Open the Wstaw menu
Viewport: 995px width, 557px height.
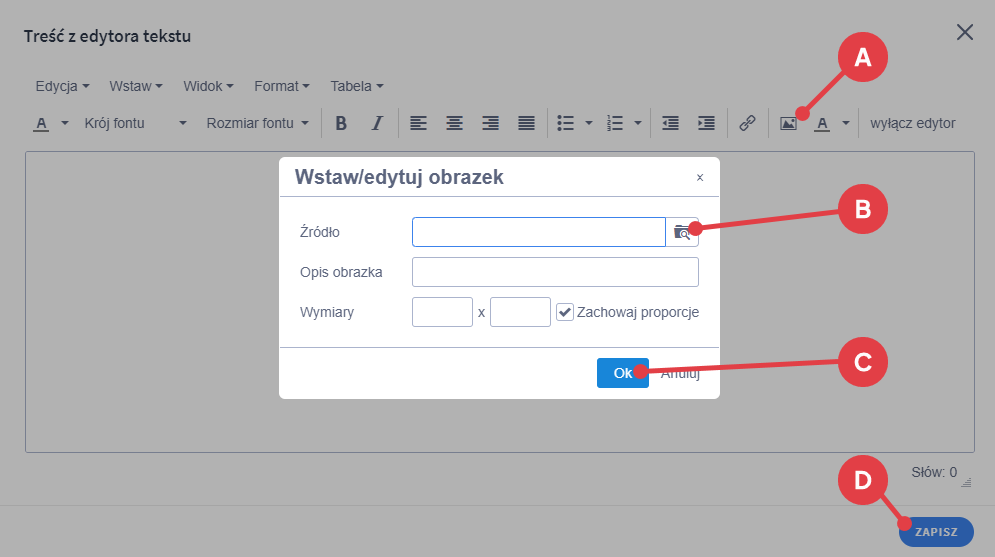click(136, 86)
